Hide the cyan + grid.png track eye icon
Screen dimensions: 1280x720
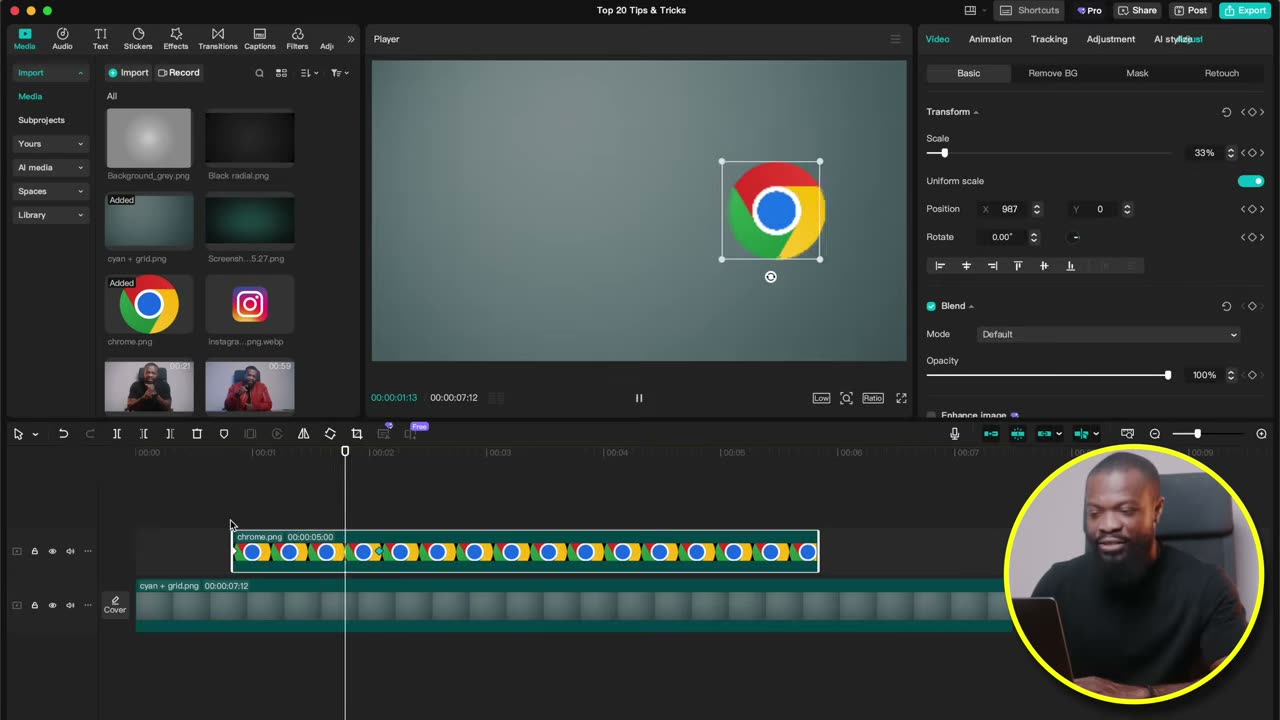tap(52, 605)
